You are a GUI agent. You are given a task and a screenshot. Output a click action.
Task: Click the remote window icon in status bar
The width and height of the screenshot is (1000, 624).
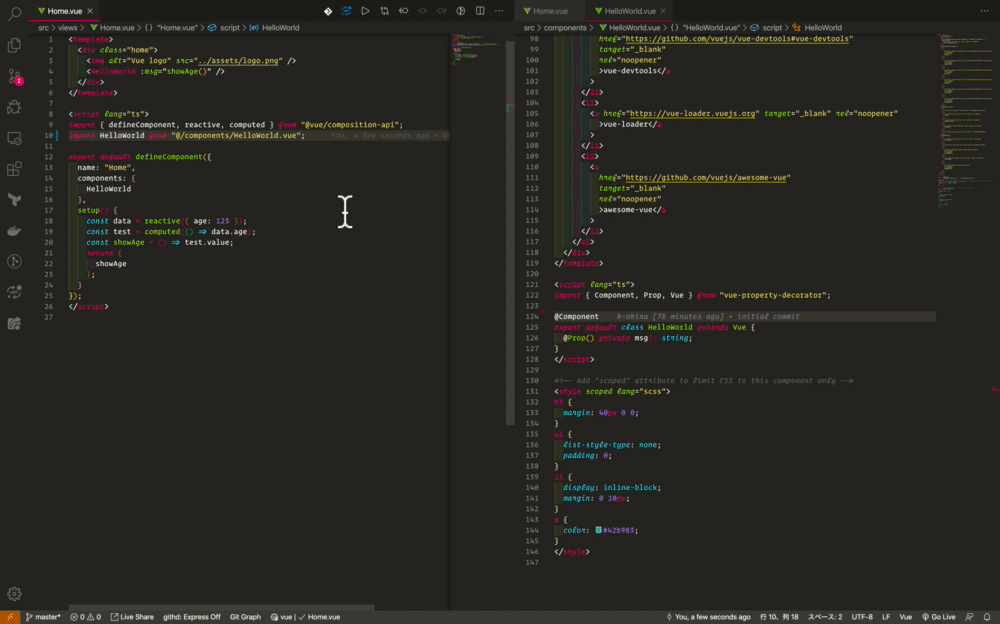[x=9, y=617]
